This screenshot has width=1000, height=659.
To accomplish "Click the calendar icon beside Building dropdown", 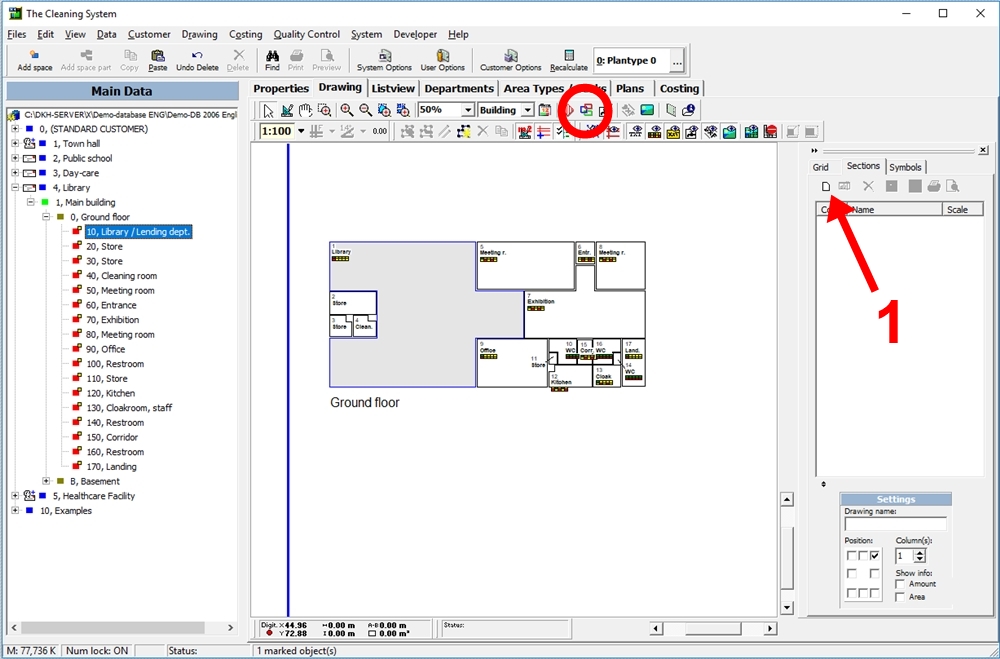I will pyautogui.click(x=545, y=110).
